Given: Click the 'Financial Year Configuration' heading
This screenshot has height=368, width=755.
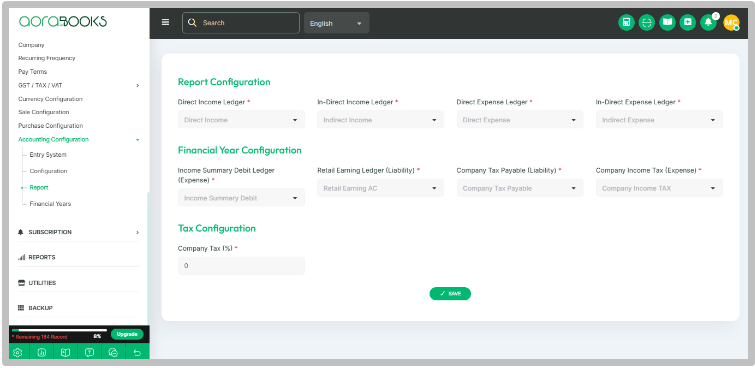Looking at the screenshot, I should (239, 150).
